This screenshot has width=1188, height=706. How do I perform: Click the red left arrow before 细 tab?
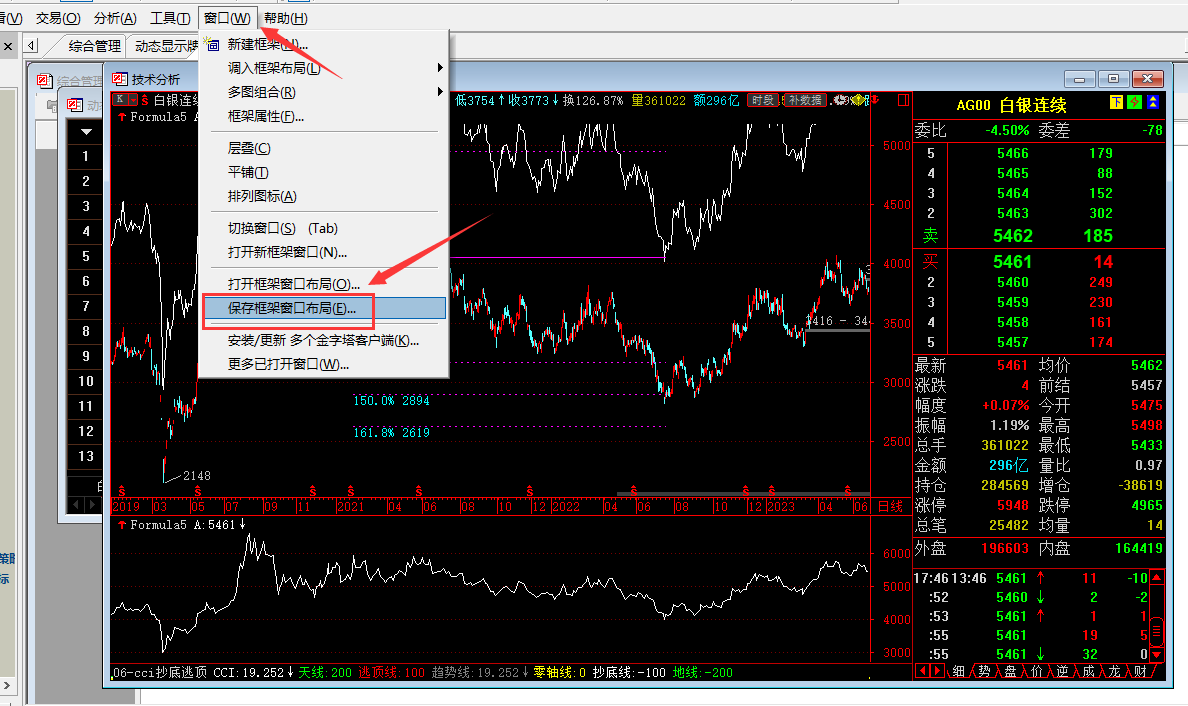922,671
